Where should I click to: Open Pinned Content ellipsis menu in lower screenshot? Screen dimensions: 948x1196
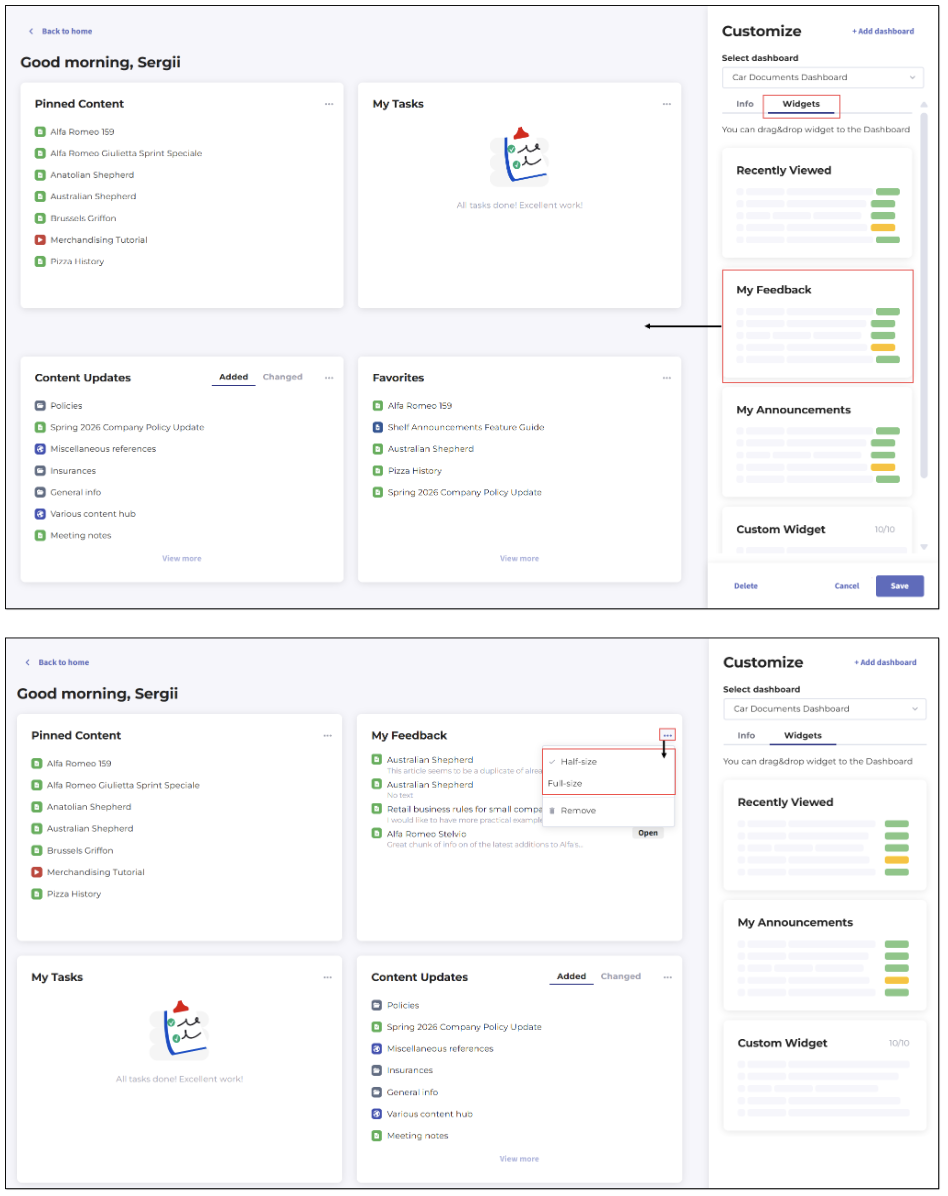pos(327,735)
